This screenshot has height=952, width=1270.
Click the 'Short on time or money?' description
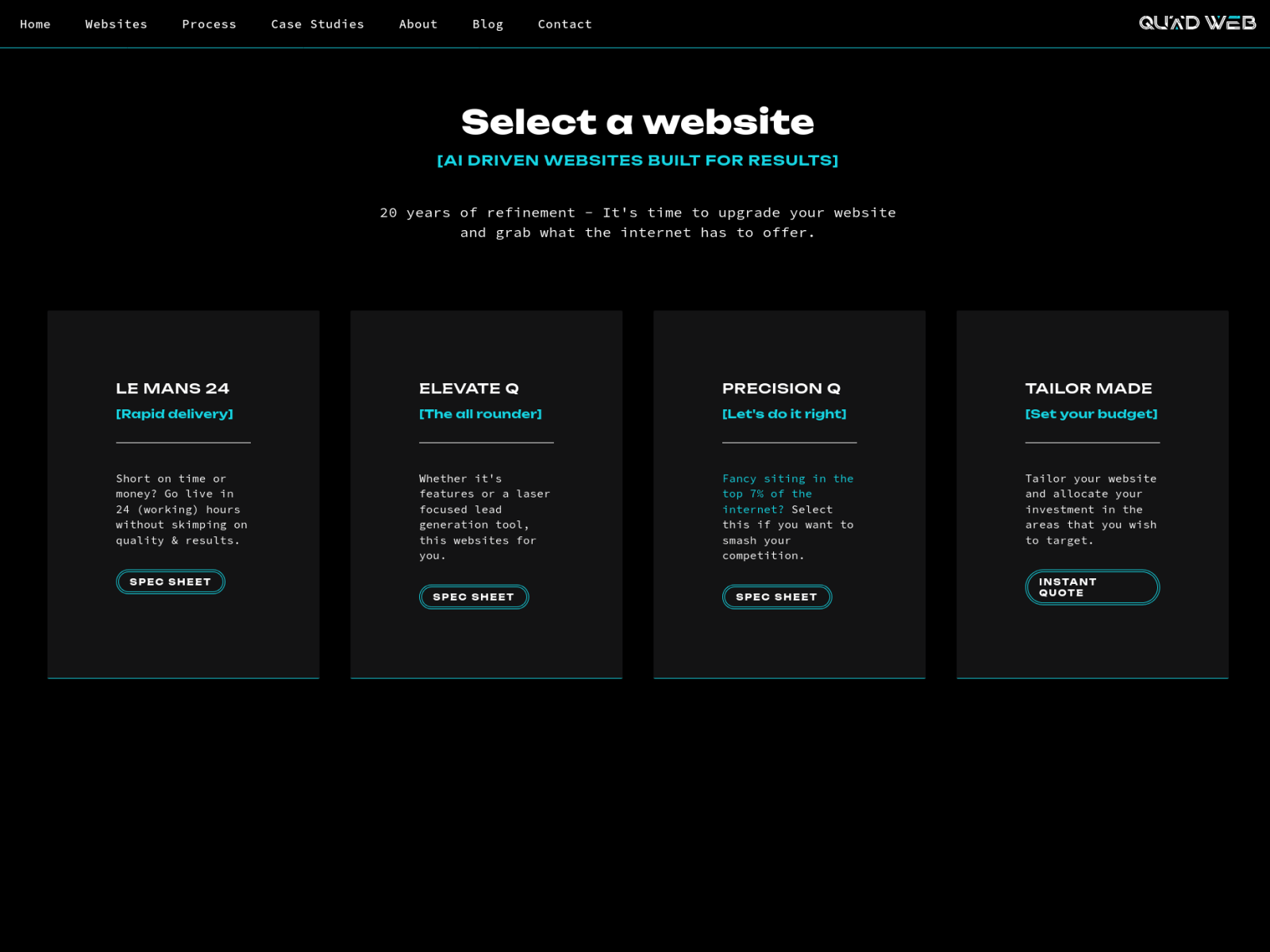click(x=182, y=509)
